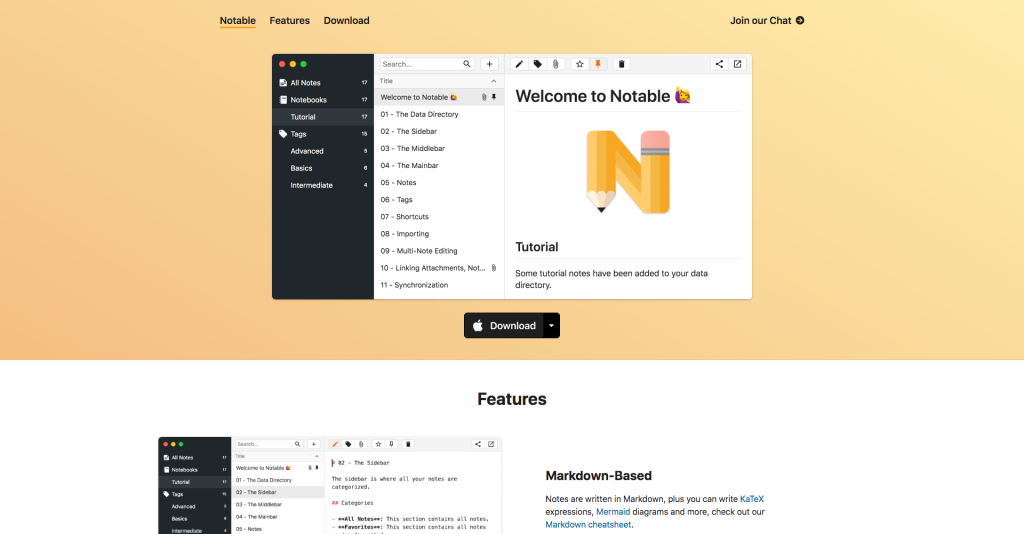Click the magnifier icon in the large preview search box
Viewport: 1024px width, 534px height.
click(467, 64)
